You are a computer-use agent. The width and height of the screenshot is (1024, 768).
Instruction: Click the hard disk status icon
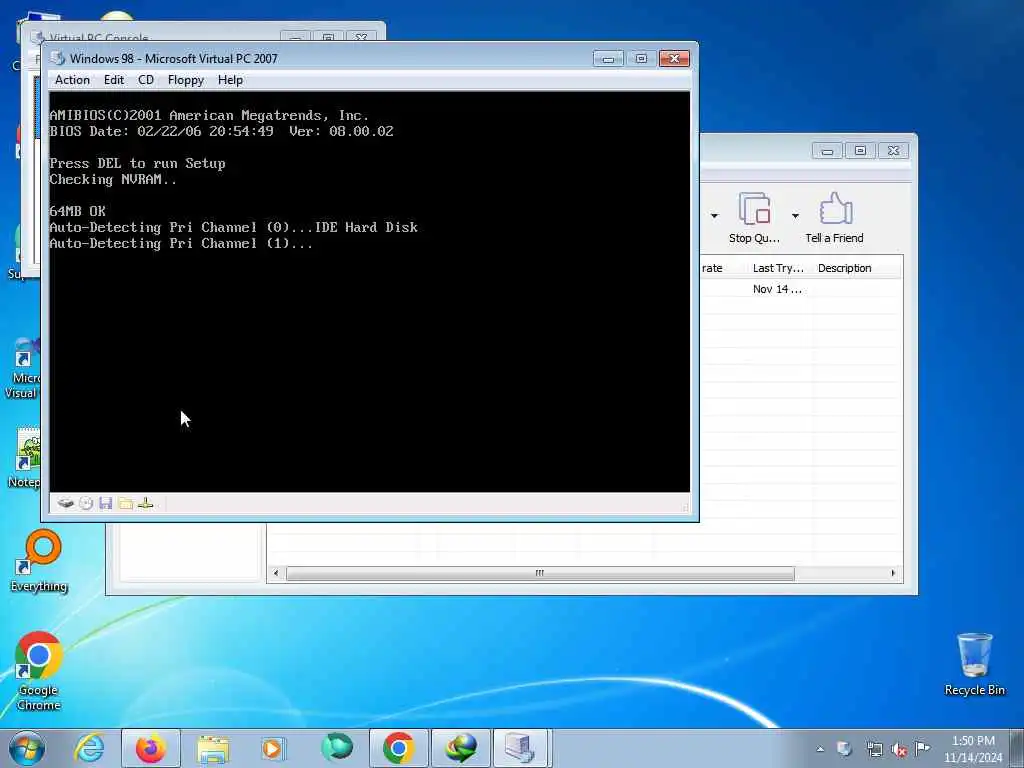pyautogui.click(x=65, y=503)
